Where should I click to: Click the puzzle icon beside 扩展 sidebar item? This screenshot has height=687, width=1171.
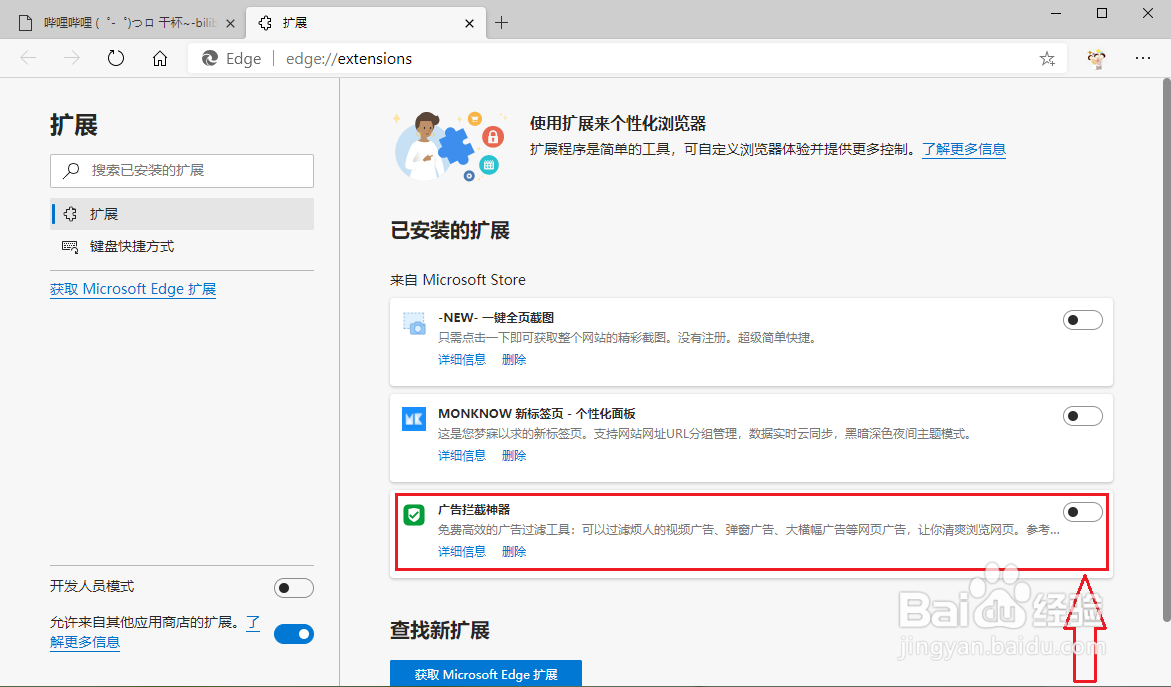(x=69, y=213)
